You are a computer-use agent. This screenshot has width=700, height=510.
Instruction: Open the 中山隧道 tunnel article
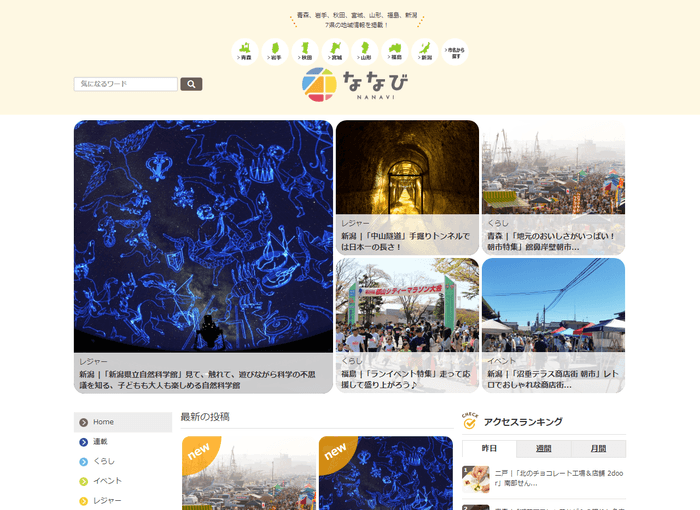(407, 187)
